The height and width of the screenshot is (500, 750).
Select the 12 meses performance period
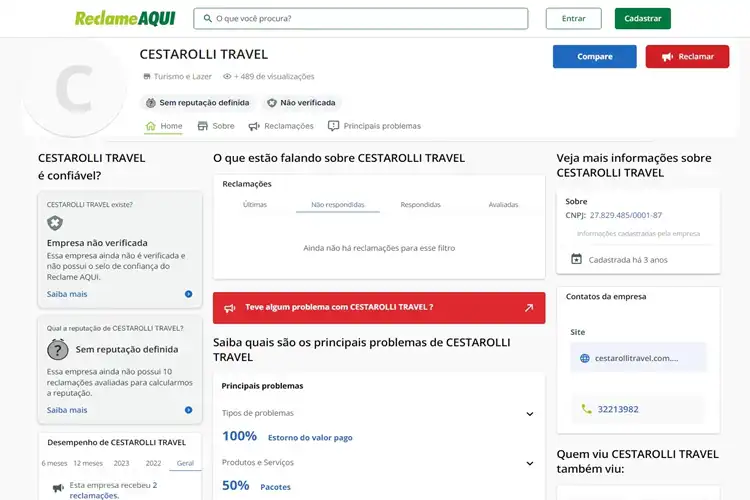88,463
